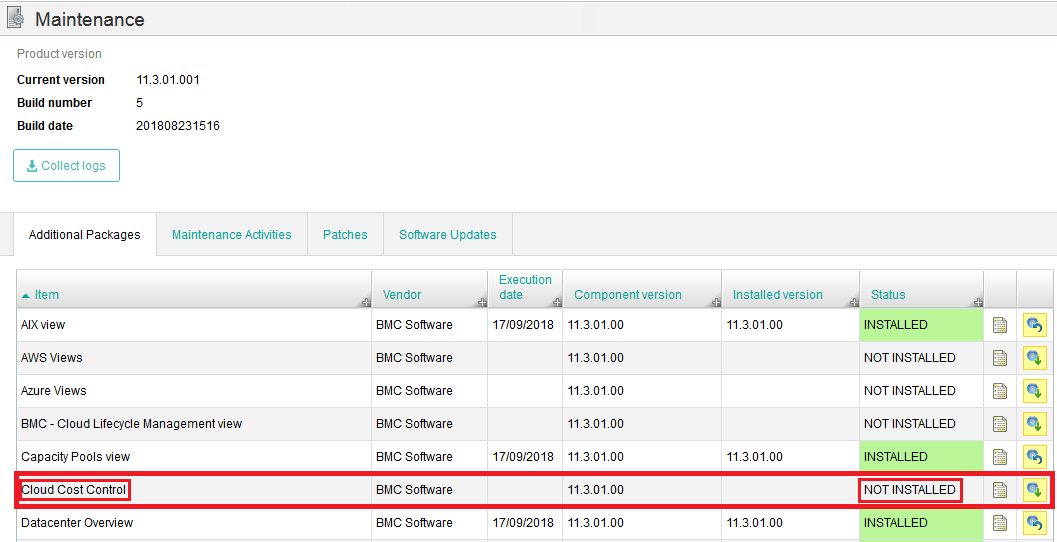
Task: Install BMC Cloud Lifecycle Management view
Action: point(1034,424)
